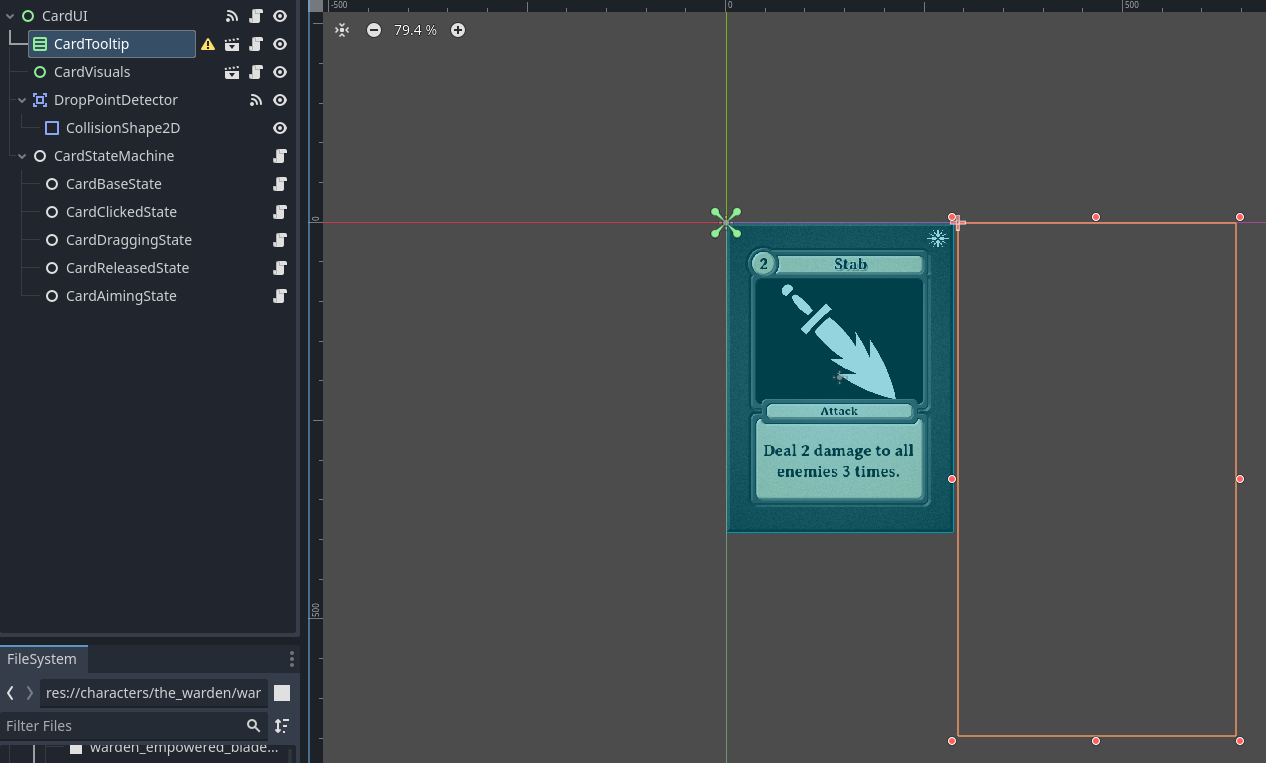Toggle visibility of CollisionShape2D
The width and height of the screenshot is (1266, 763).
pos(279,128)
